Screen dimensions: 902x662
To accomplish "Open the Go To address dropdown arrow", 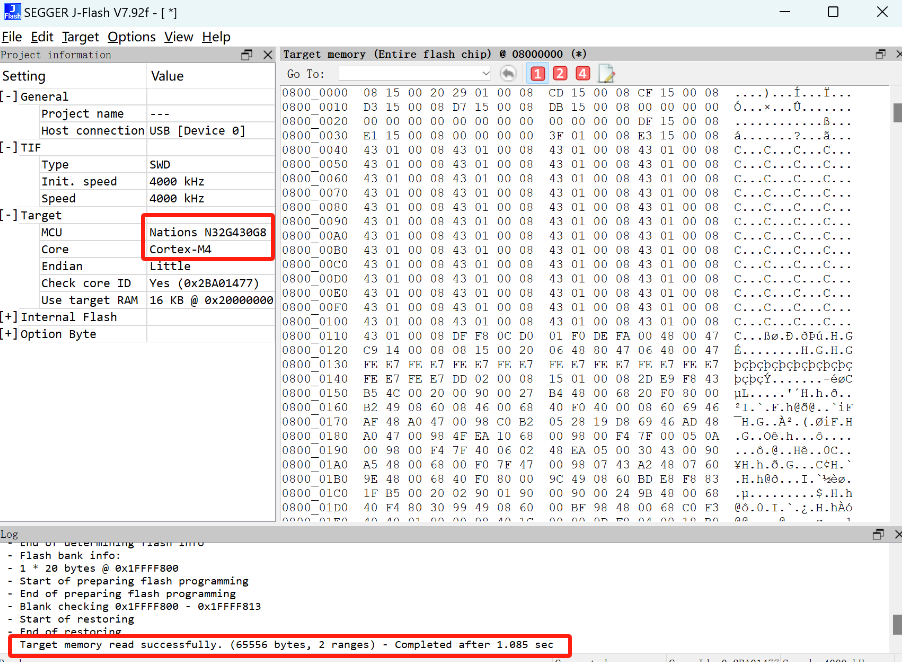I will coord(486,74).
